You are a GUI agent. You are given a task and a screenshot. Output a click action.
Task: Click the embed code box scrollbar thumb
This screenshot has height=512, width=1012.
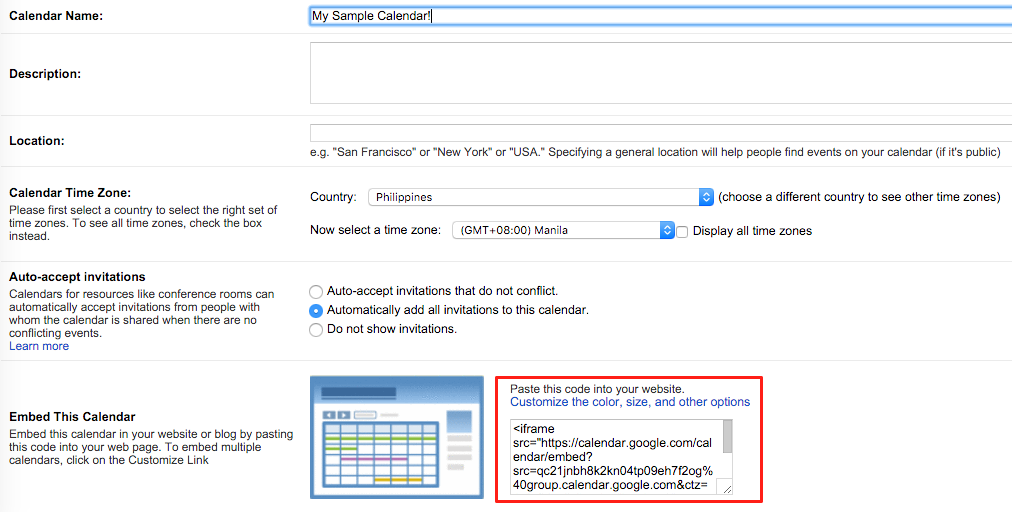click(727, 437)
